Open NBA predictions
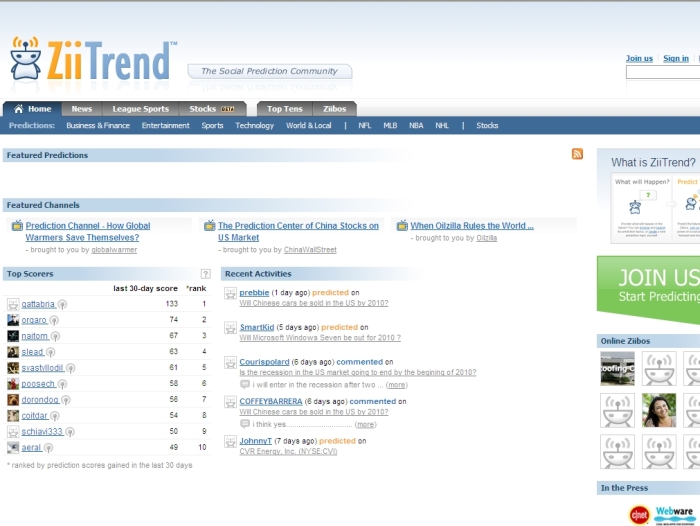The image size is (700, 526). pyautogui.click(x=416, y=125)
